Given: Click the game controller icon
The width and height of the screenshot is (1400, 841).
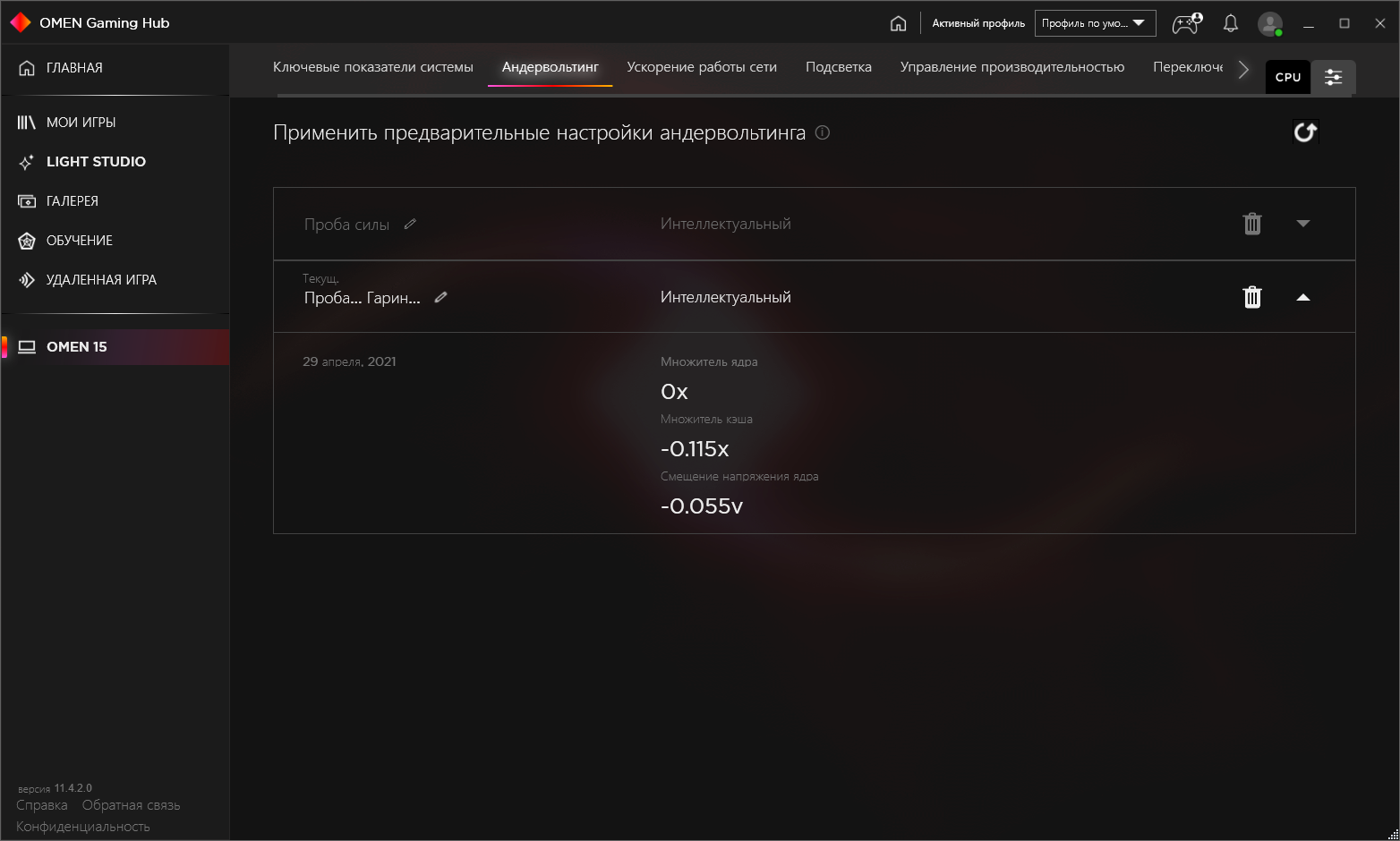Looking at the screenshot, I should [x=1187, y=23].
